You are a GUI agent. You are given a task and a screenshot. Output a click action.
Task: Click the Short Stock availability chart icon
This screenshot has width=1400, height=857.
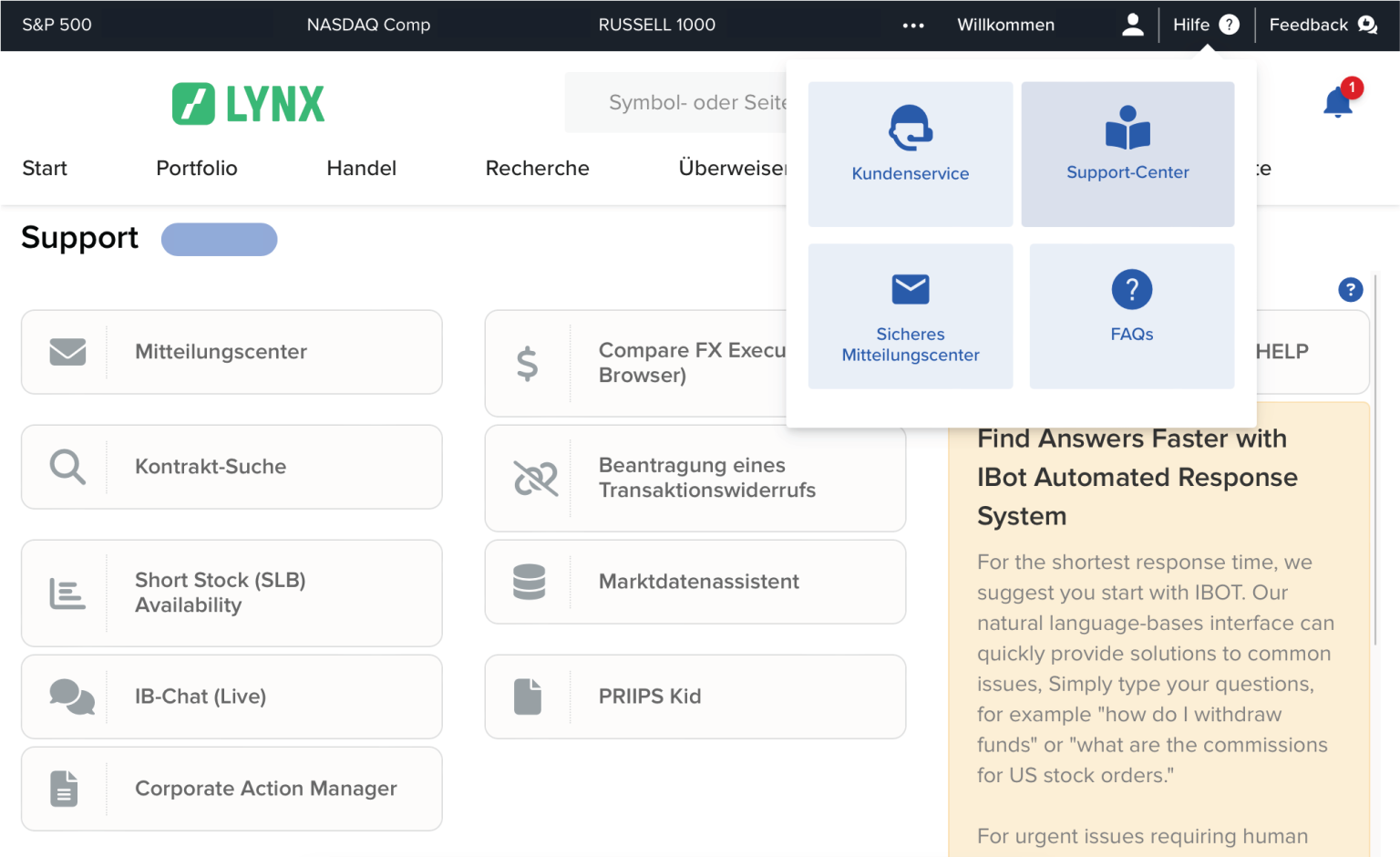click(67, 594)
